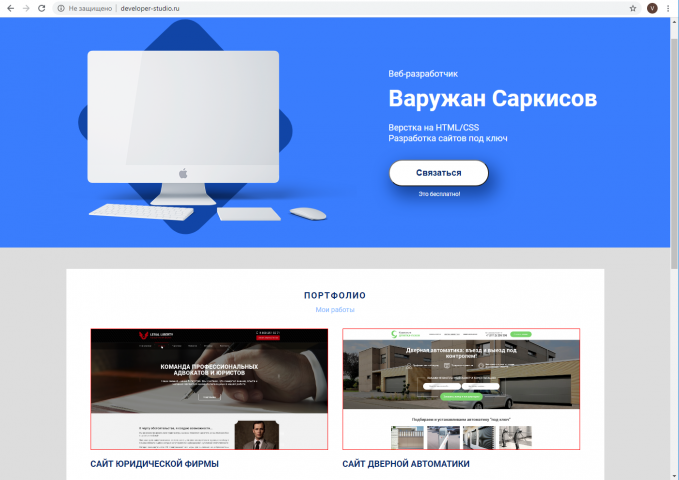679x480 pixels.
Task: Go back using the browser back arrow
Action: tap(10, 8)
